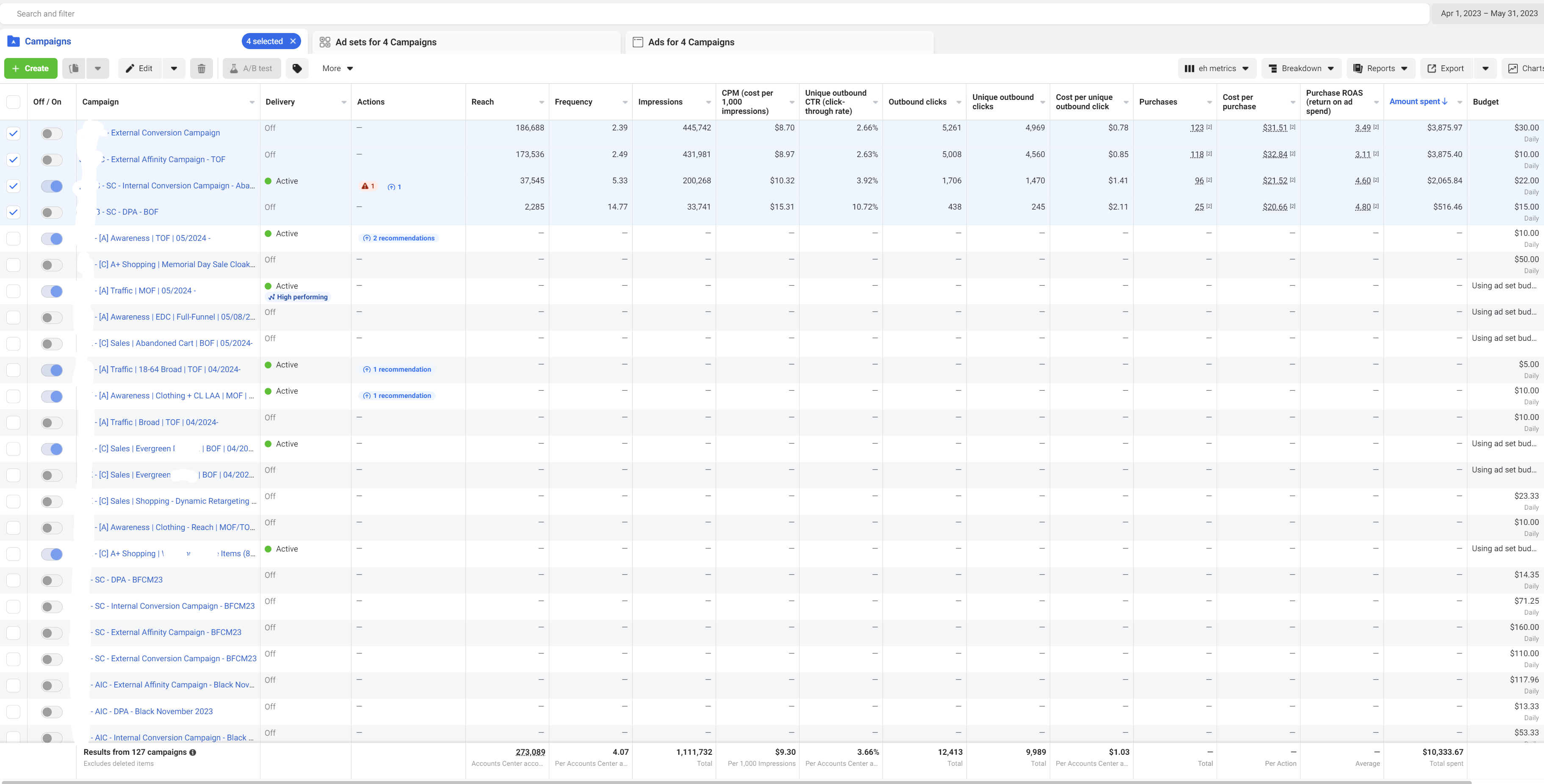Click the green Create button
This screenshot has width=1544, height=784.
31,68
